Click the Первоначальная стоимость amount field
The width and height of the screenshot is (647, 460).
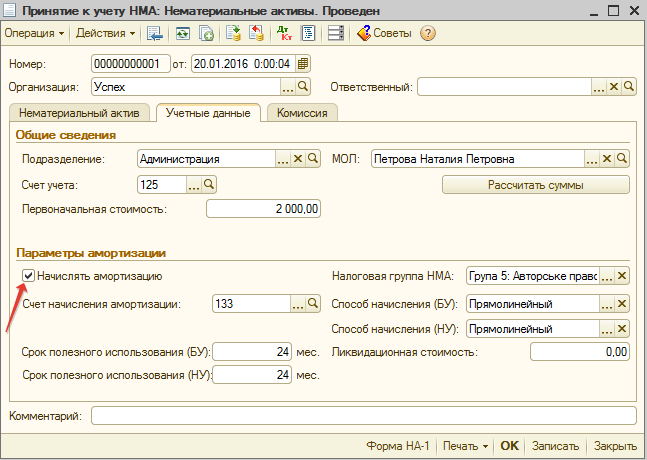264,209
